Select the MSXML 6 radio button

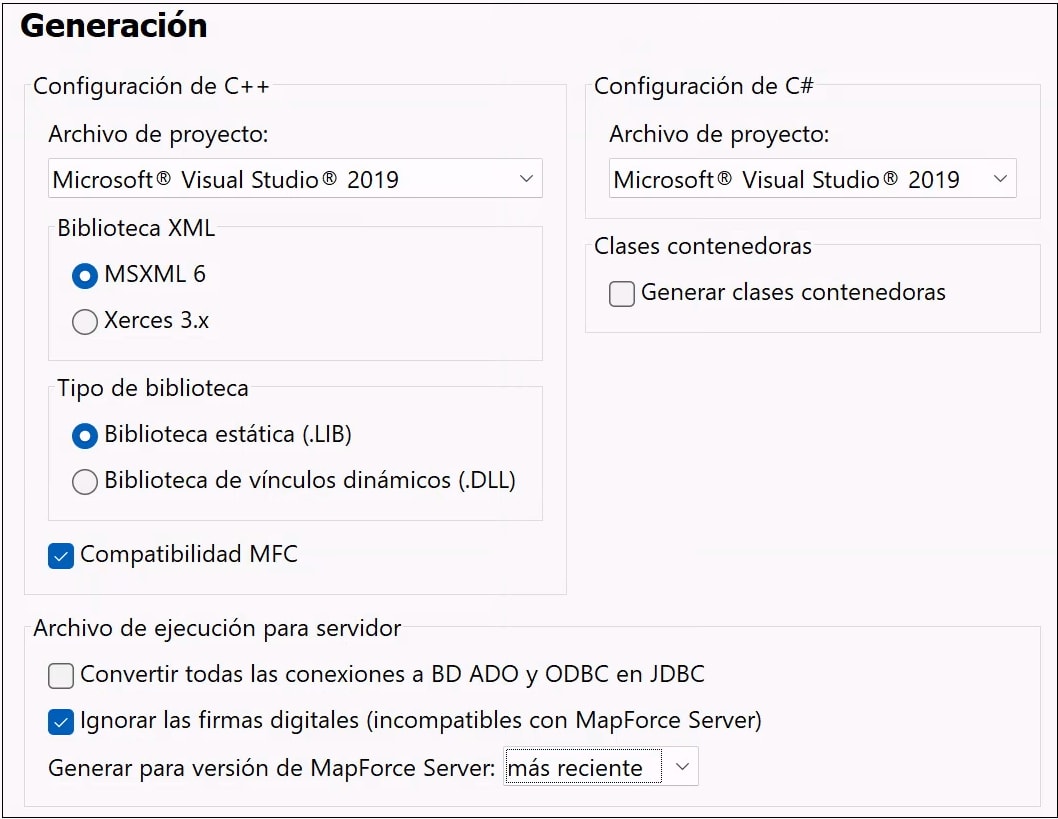pos(85,275)
